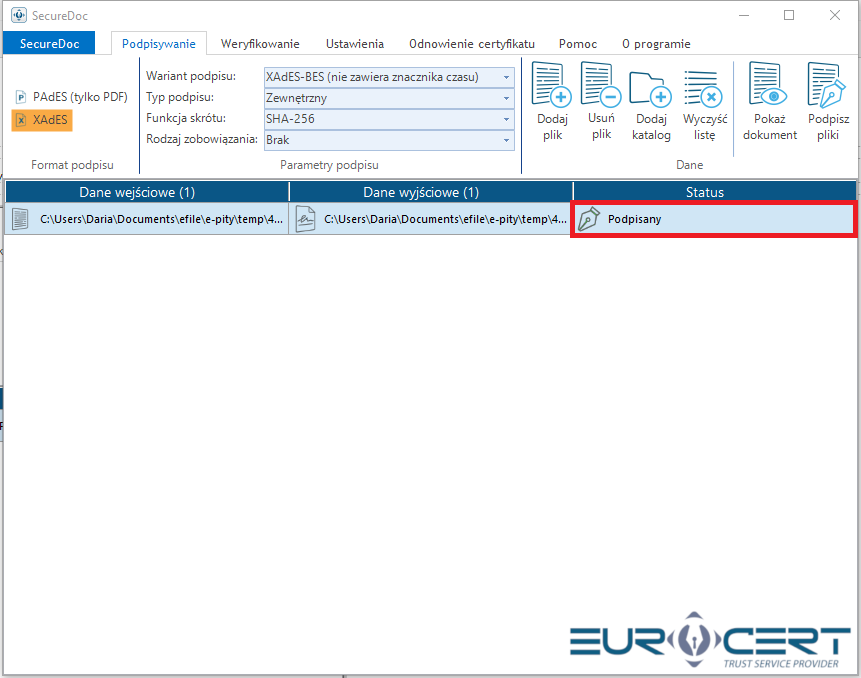Click the Dane wejściowe column header
Image resolution: width=861 pixels, height=678 pixels.
coord(146,192)
